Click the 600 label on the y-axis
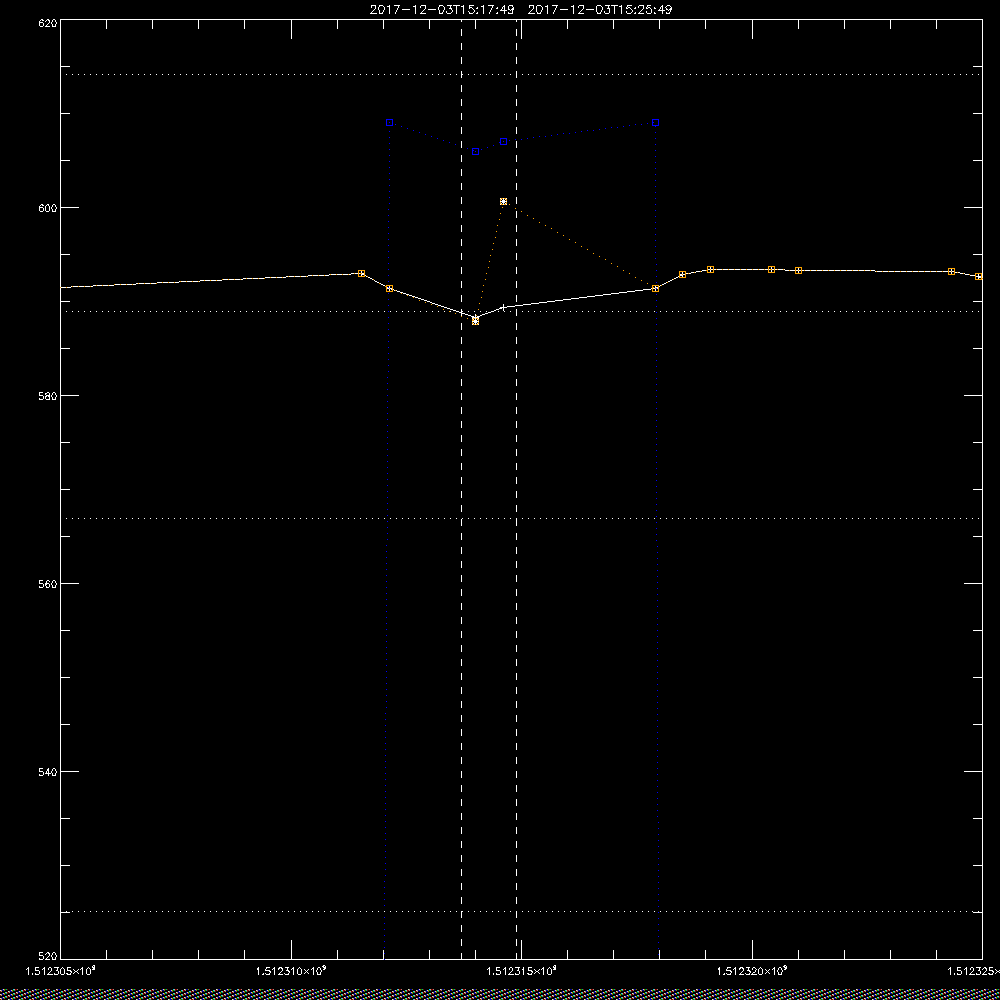The image size is (1000, 1000). (48, 208)
